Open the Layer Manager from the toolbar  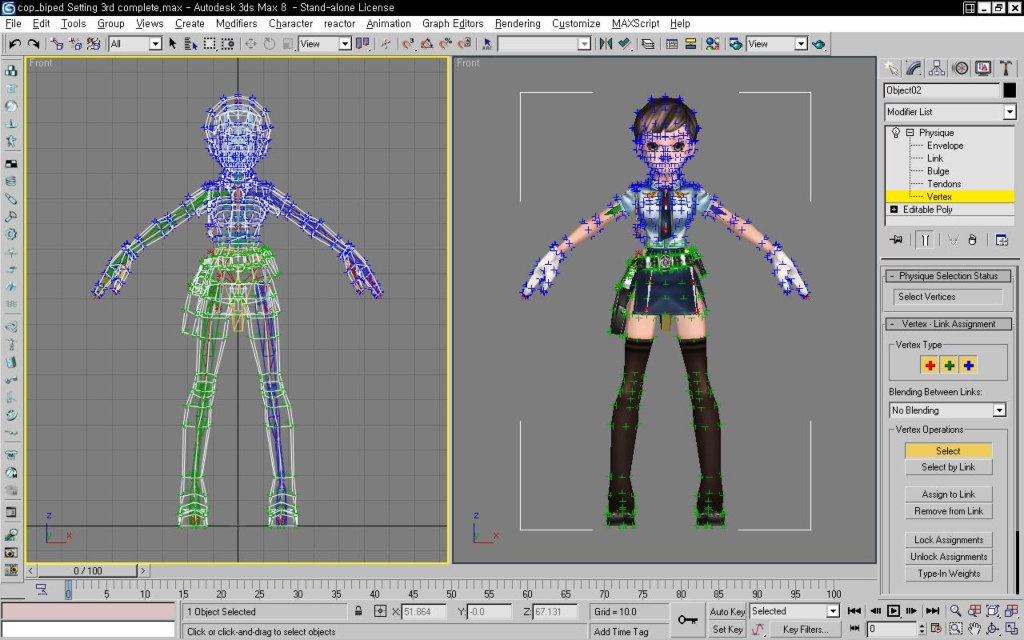(647, 44)
